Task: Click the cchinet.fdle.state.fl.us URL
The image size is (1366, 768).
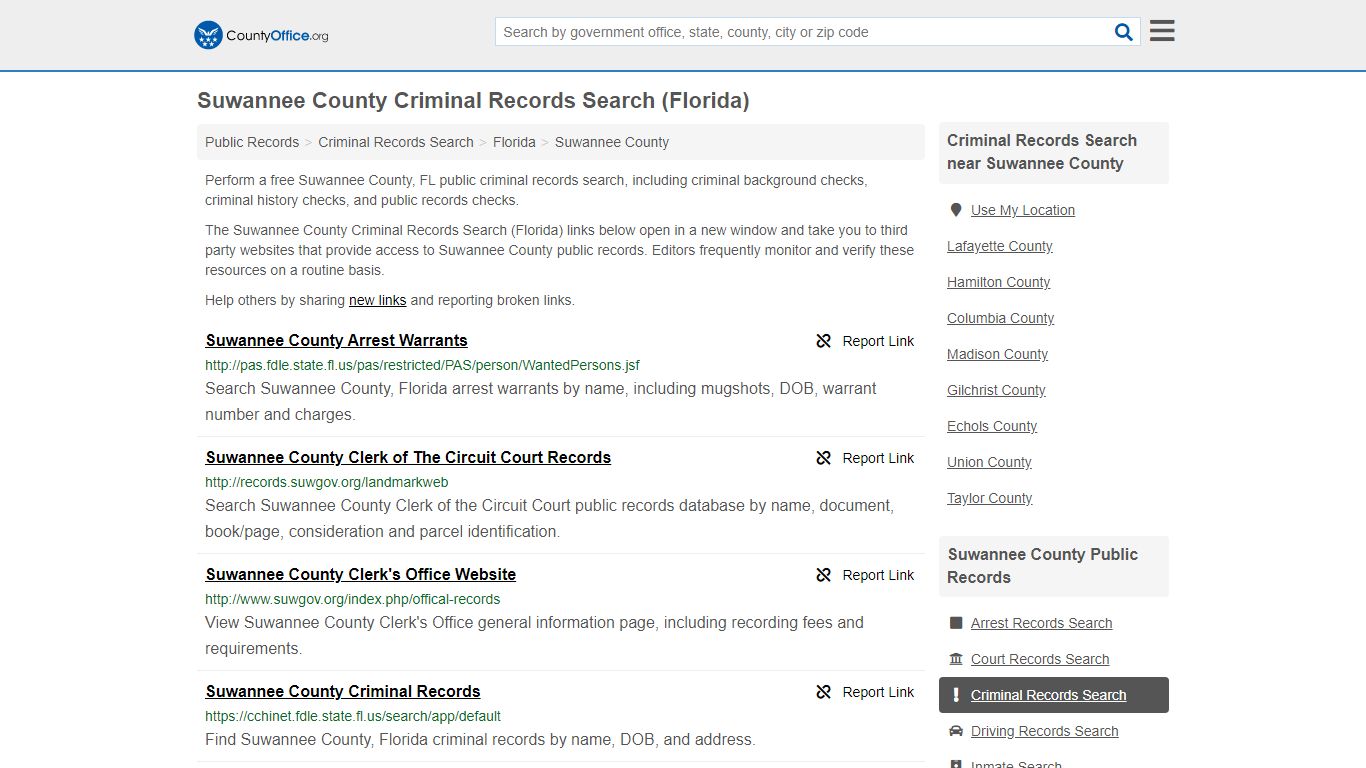Action: tap(353, 716)
